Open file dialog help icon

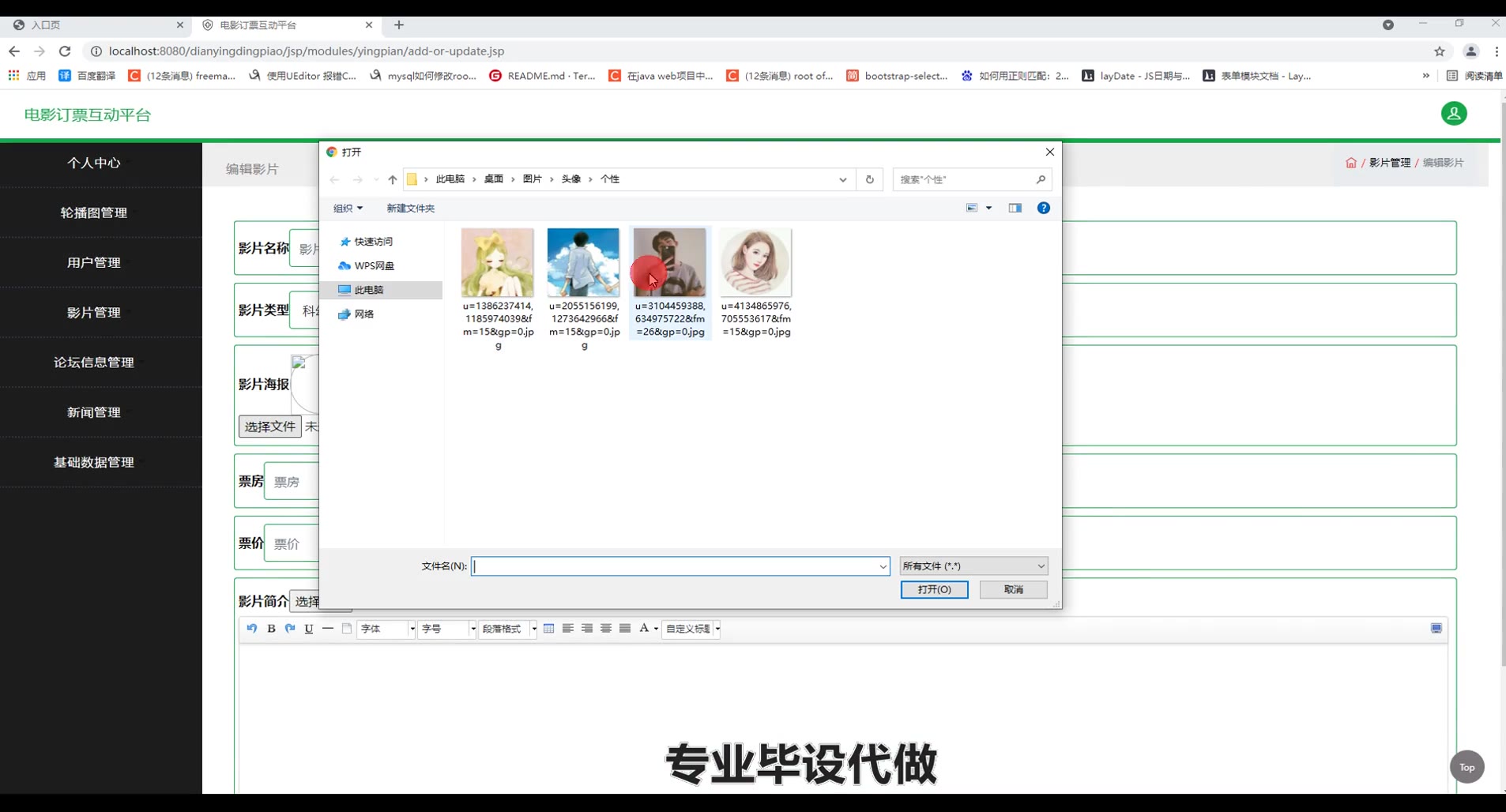1044,209
